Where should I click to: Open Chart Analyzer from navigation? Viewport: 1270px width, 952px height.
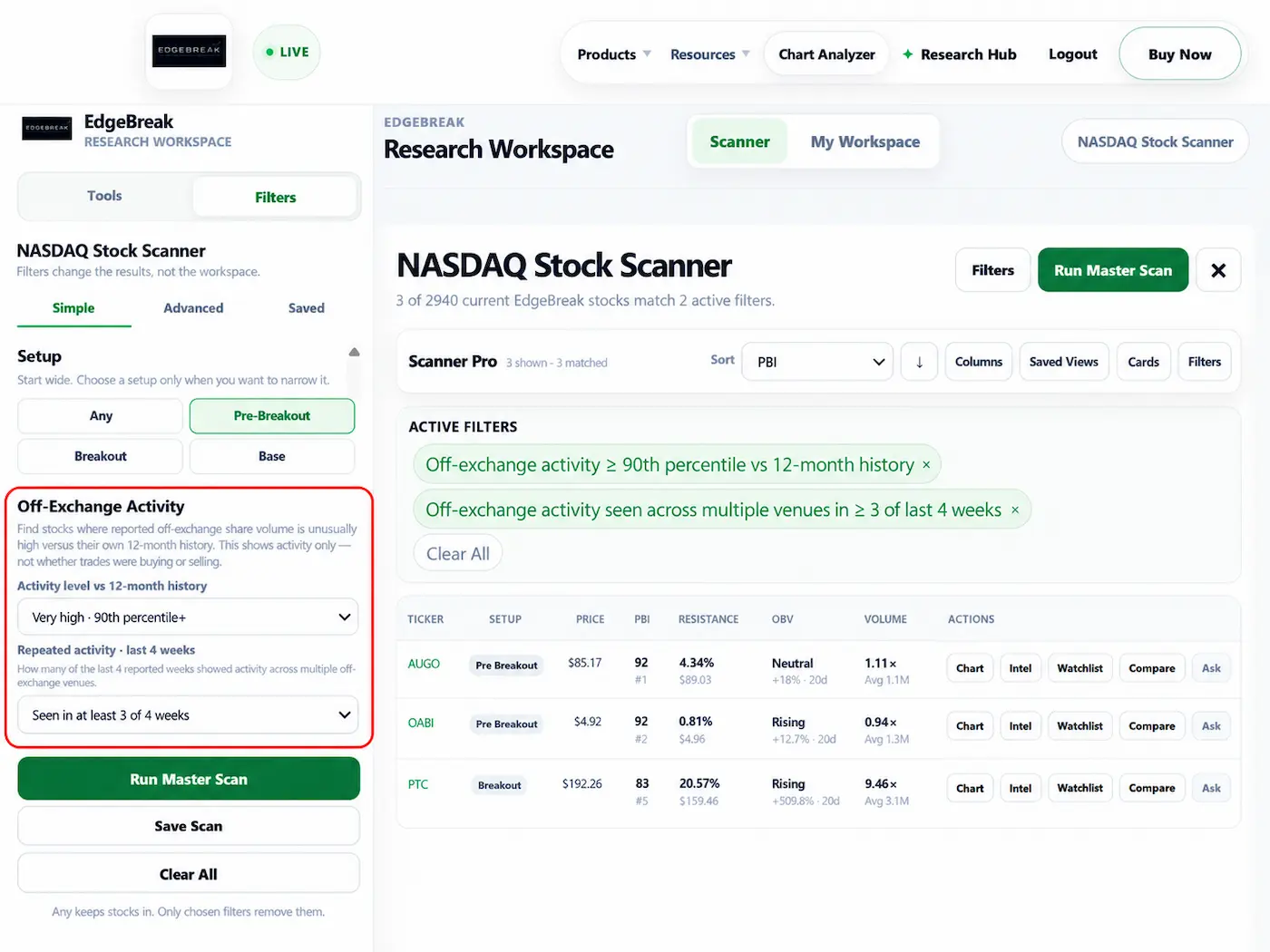click(826, 54)
